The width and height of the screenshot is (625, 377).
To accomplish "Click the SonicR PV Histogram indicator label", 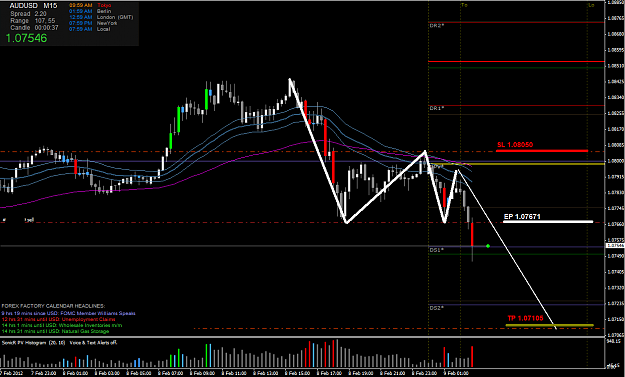I will pyautogui.click(x=59, y=343).
